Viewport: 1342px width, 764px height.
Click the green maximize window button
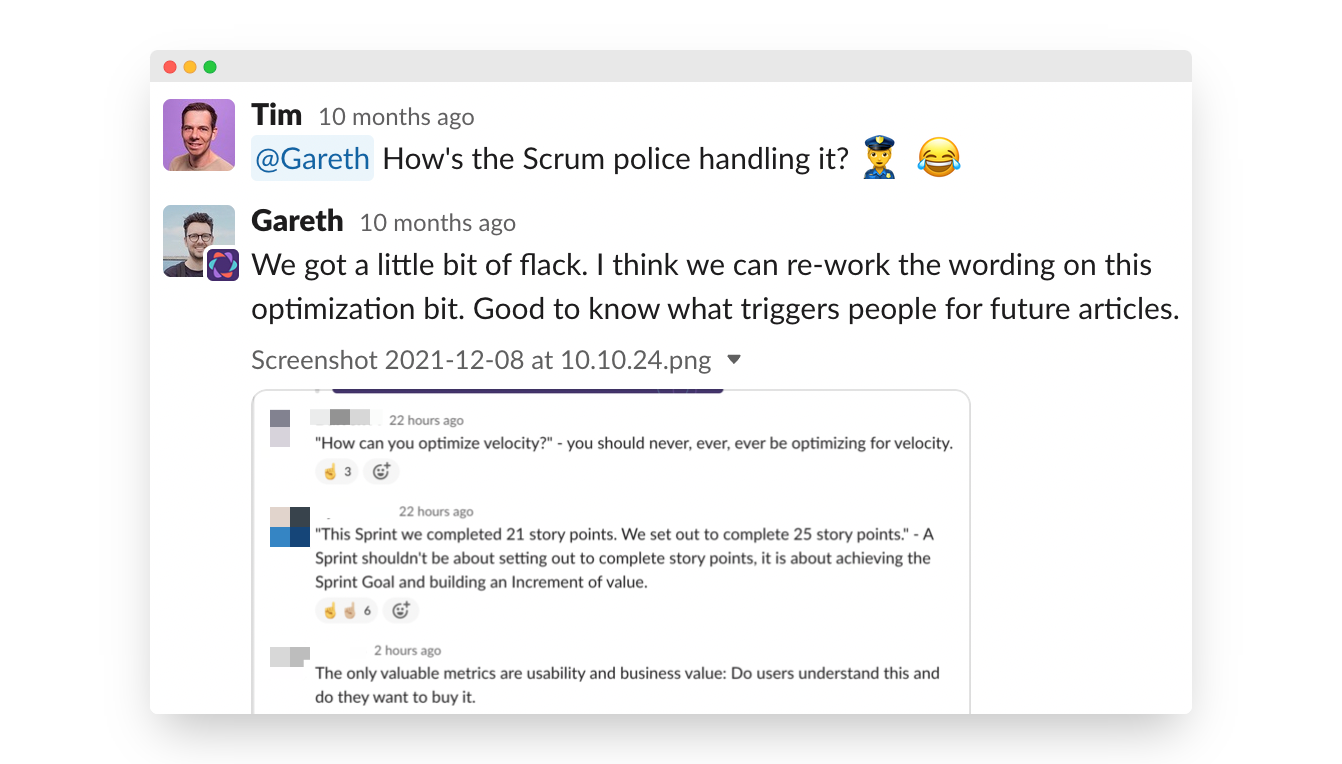tap(210, 67)
